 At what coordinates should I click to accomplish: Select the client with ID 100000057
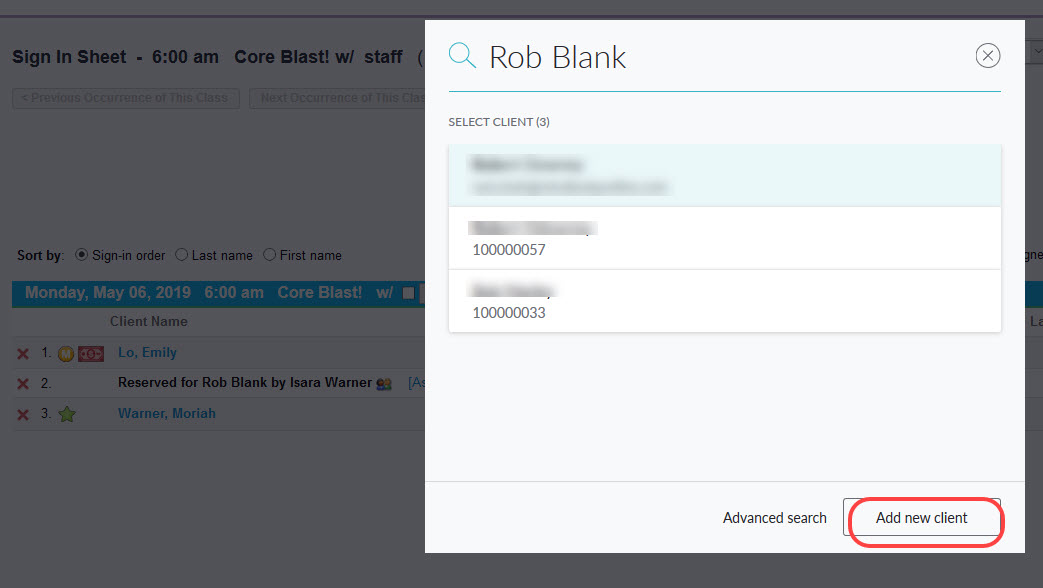(x=724, y=238)
